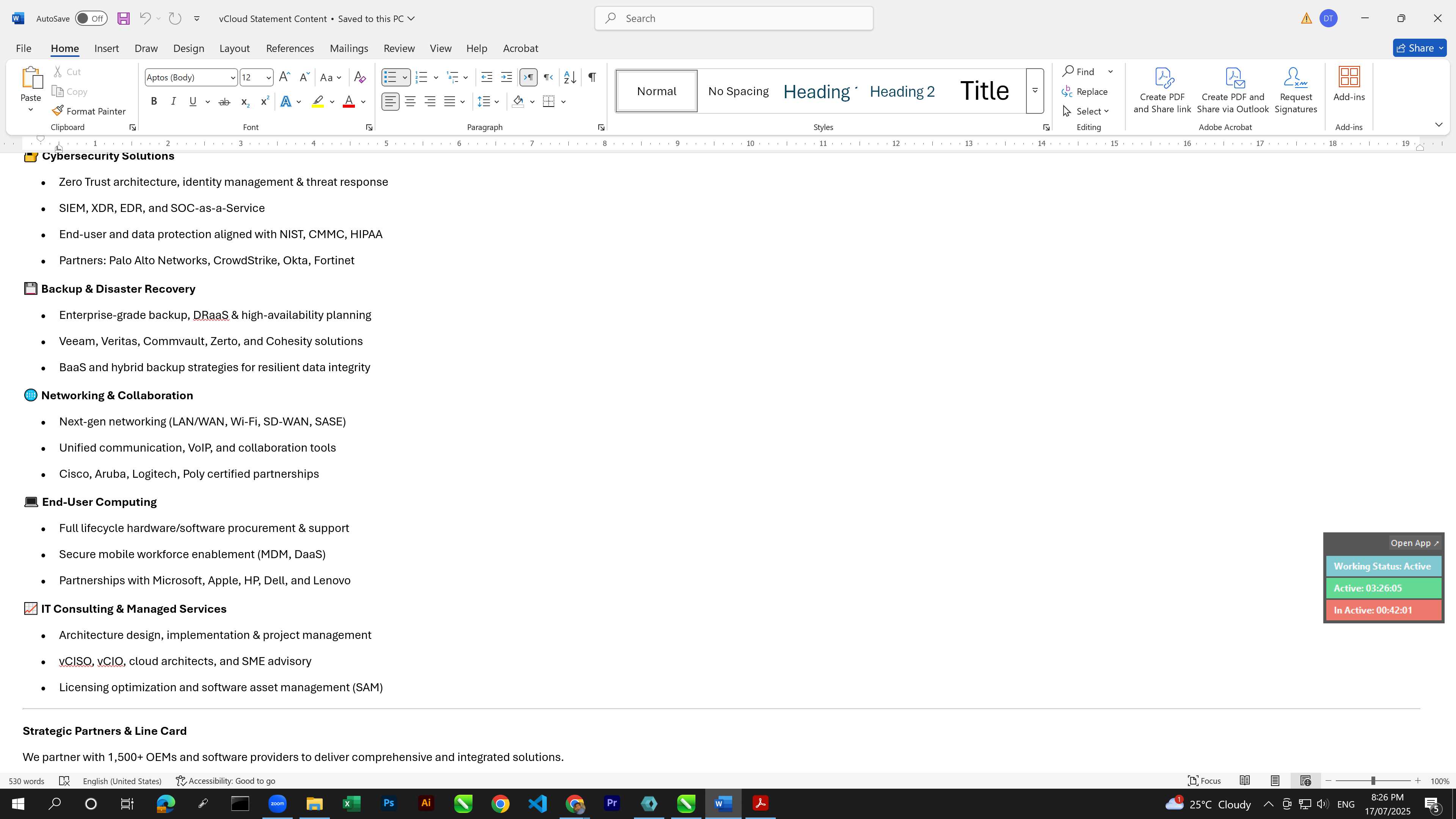Toggle left paragraph alignment
Image resolution: width=1456 pixels, height=819 pixels.
pyautogui.click(x=391, y=102)
